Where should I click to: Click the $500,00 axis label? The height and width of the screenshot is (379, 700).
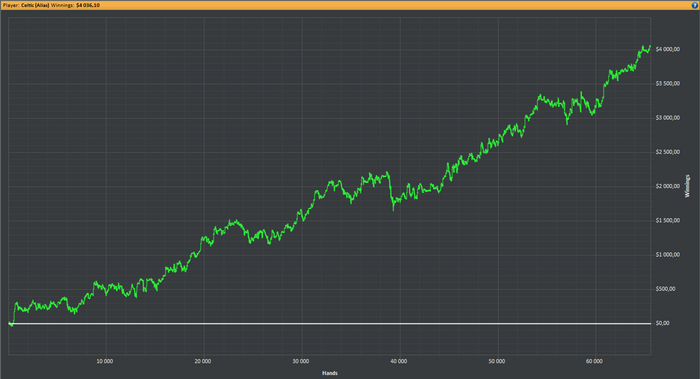pos(666,289)
